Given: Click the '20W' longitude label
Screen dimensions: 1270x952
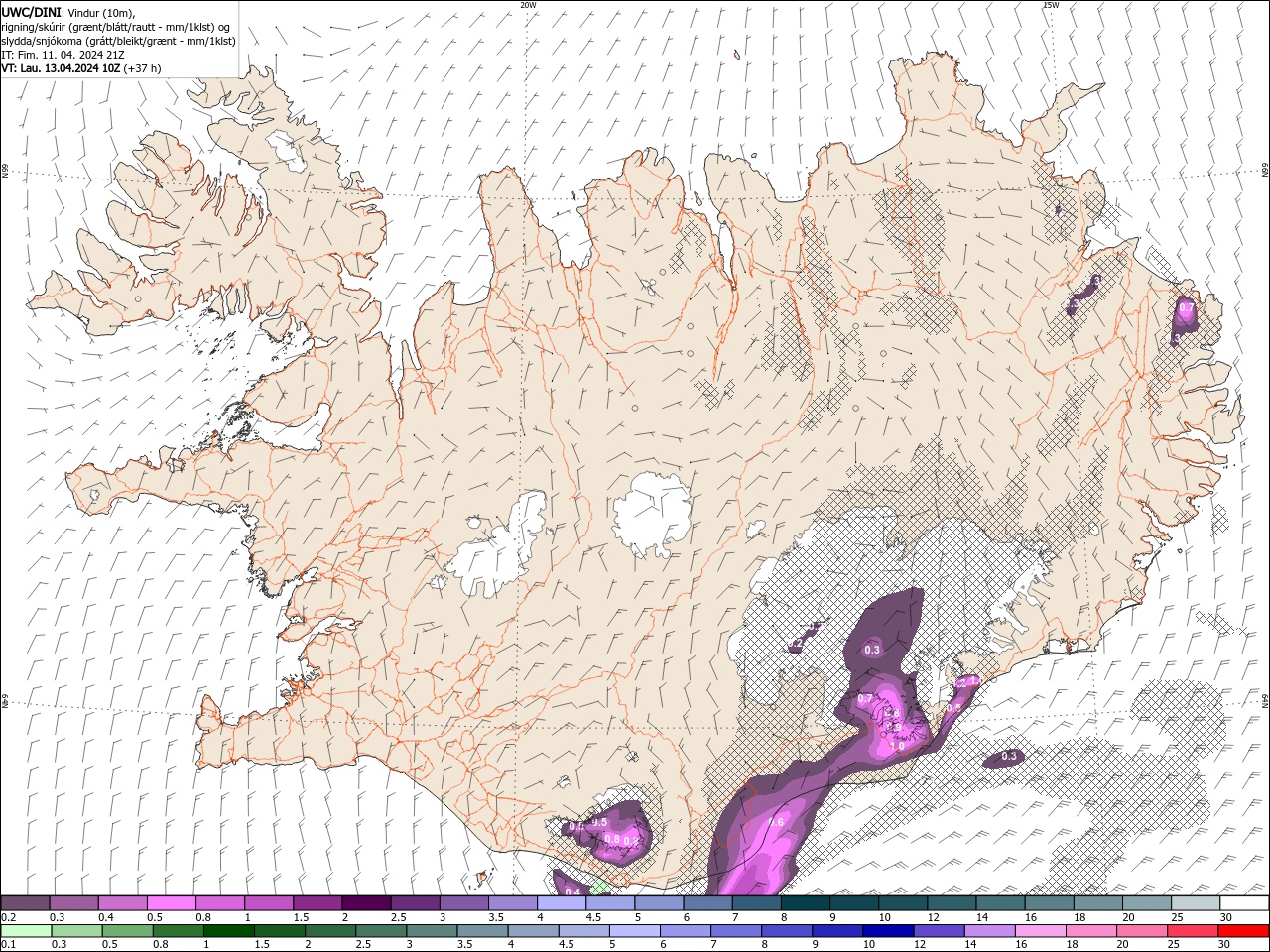Looking at the screenshot, I should [x=528, y=5].
